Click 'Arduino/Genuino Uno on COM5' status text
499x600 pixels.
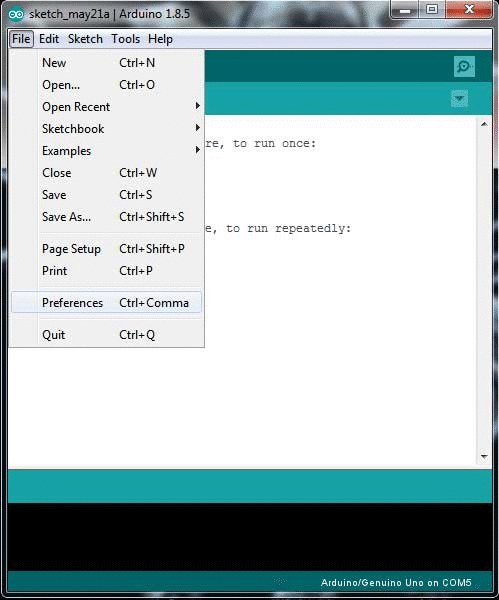[396, 583]
